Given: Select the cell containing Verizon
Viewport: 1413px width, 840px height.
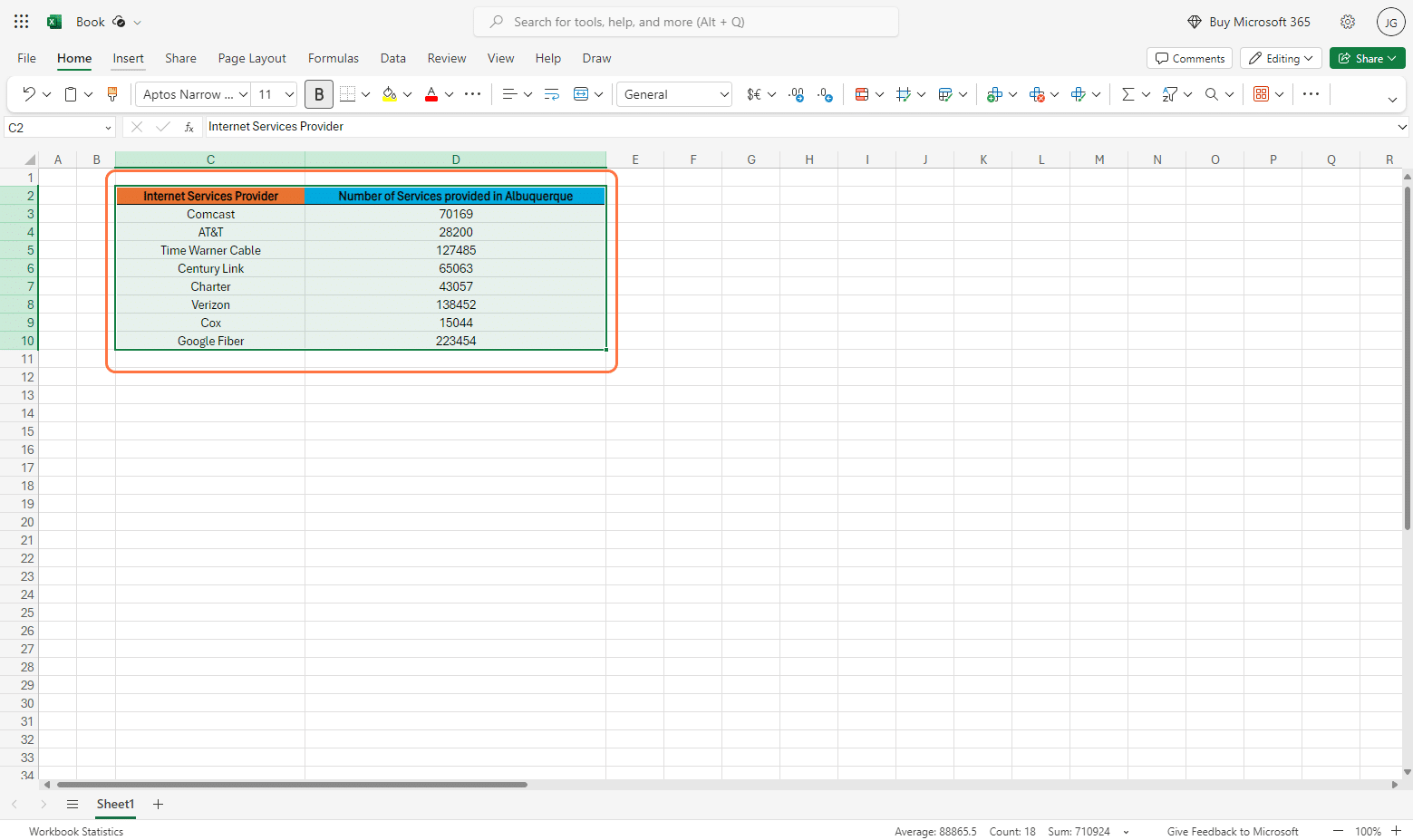Looking at the screenshot, I should pos(210,304).
